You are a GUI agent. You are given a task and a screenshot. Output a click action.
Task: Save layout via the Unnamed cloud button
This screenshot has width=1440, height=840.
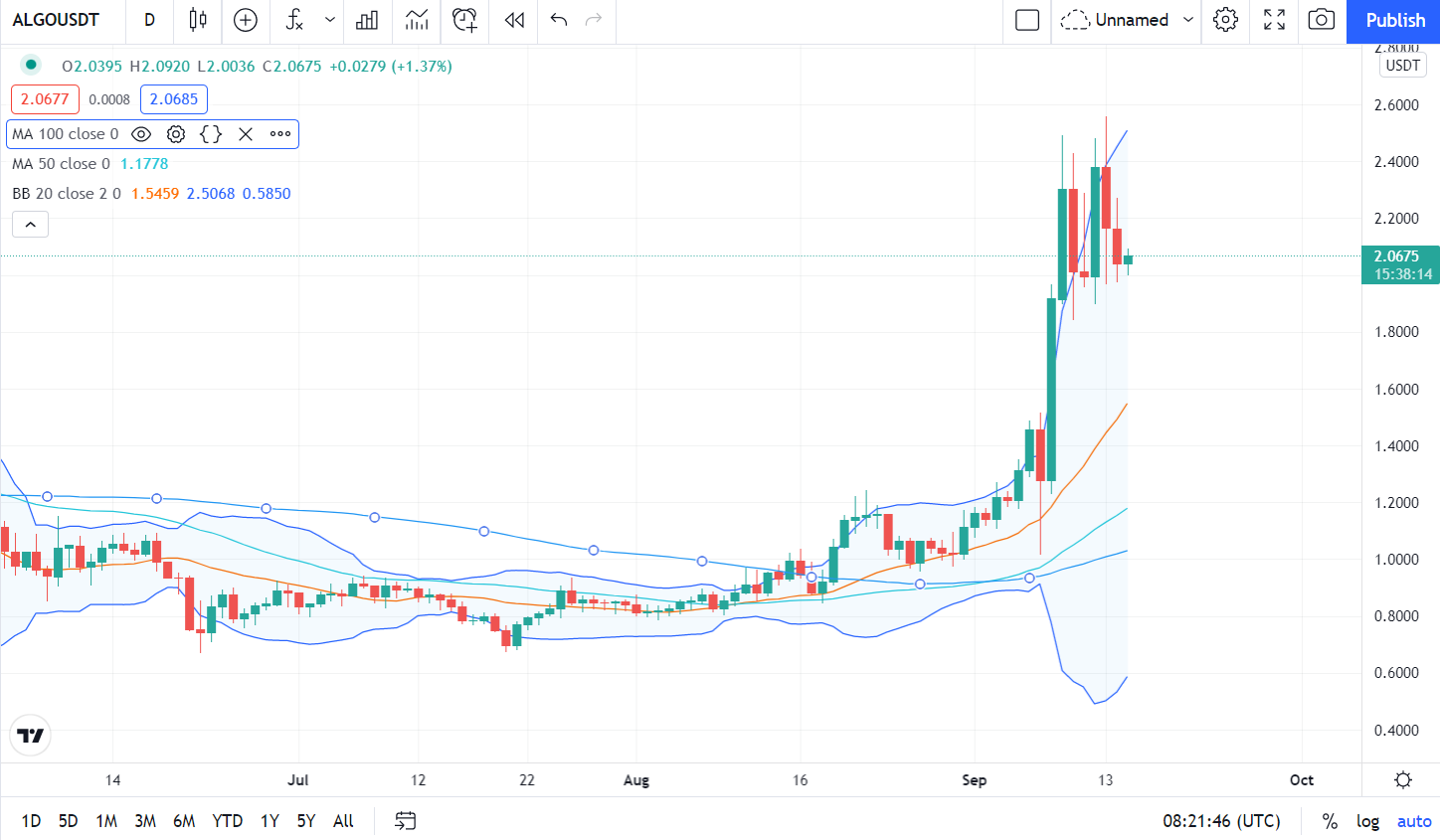click(1114, 20)
